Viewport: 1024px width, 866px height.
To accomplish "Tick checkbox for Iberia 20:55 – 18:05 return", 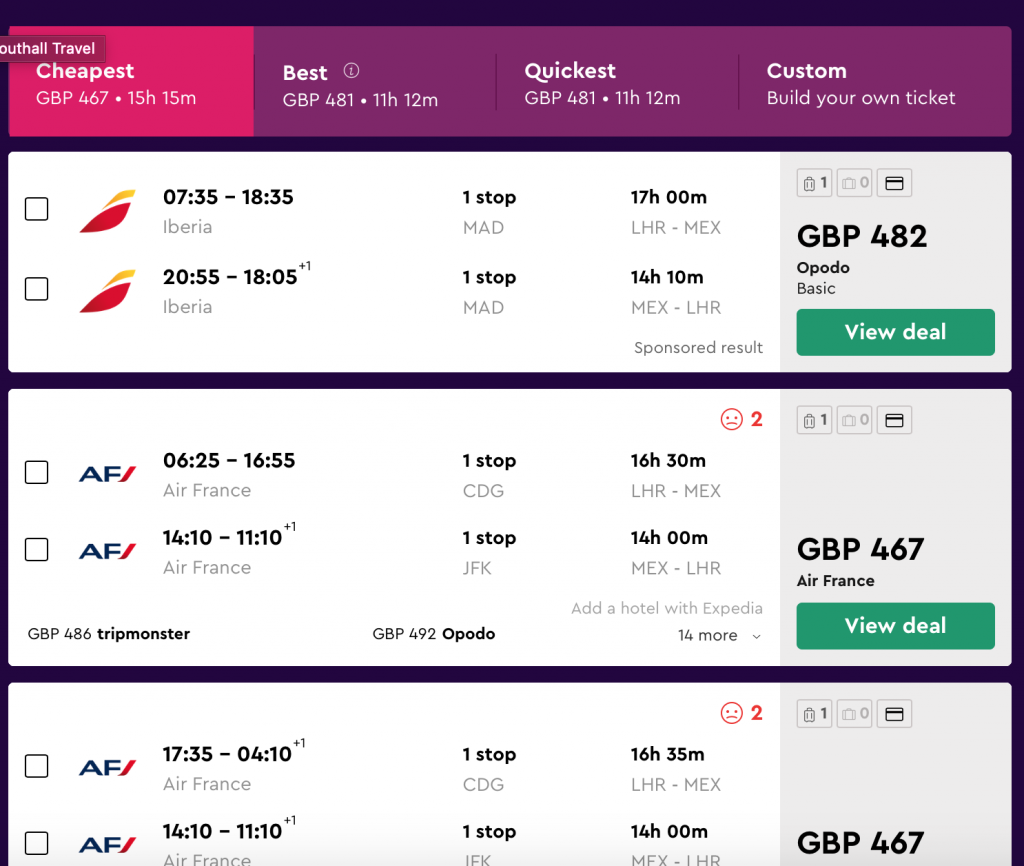I will (x=37, y=289).
